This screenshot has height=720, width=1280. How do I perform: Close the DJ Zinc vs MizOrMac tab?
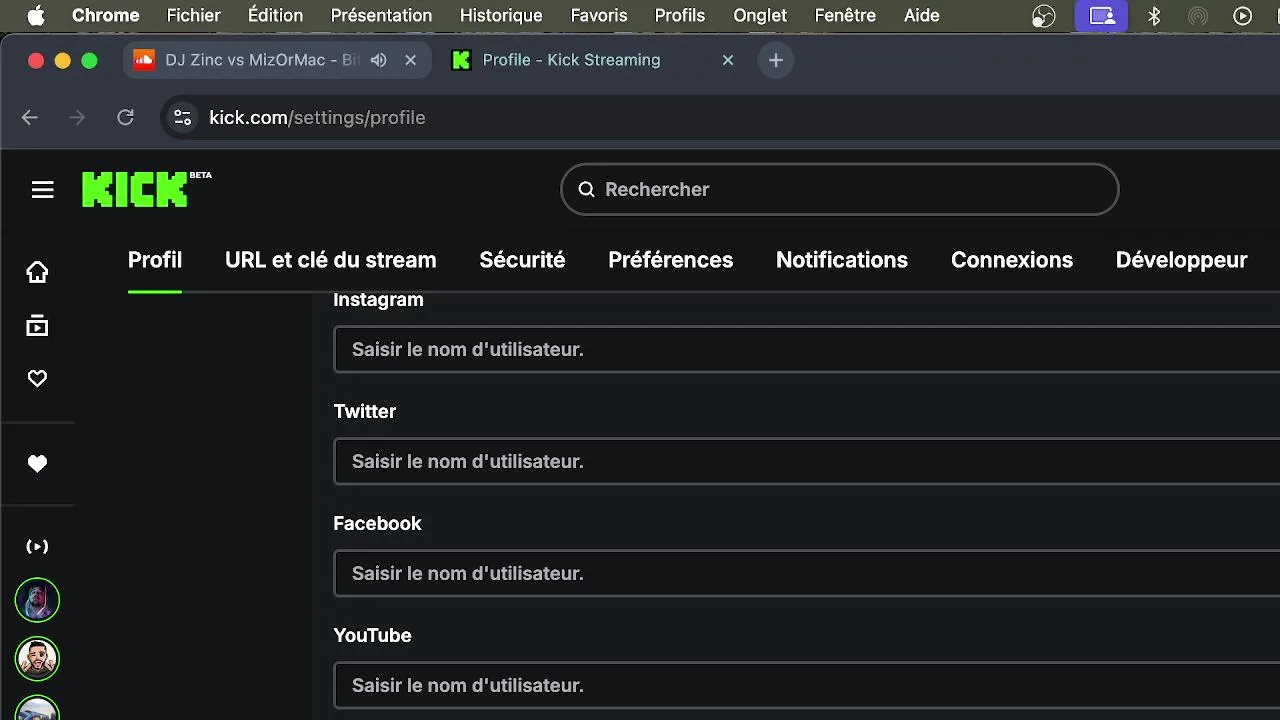(410, 60)
